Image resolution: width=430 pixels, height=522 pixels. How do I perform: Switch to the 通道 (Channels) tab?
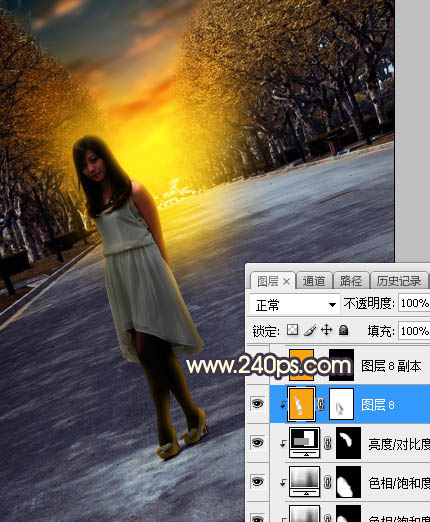point(314,281)
